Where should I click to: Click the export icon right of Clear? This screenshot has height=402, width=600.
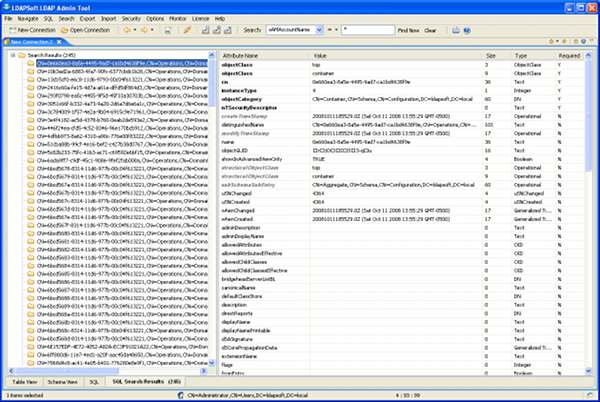pyautogui.click(x=456, y=30)
